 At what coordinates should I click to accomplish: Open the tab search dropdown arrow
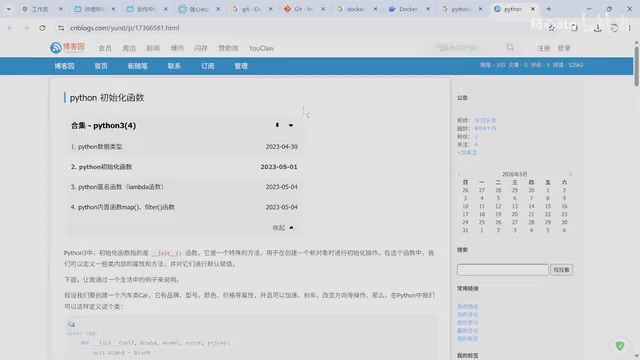pyautogui.click(x=9, y=9)
